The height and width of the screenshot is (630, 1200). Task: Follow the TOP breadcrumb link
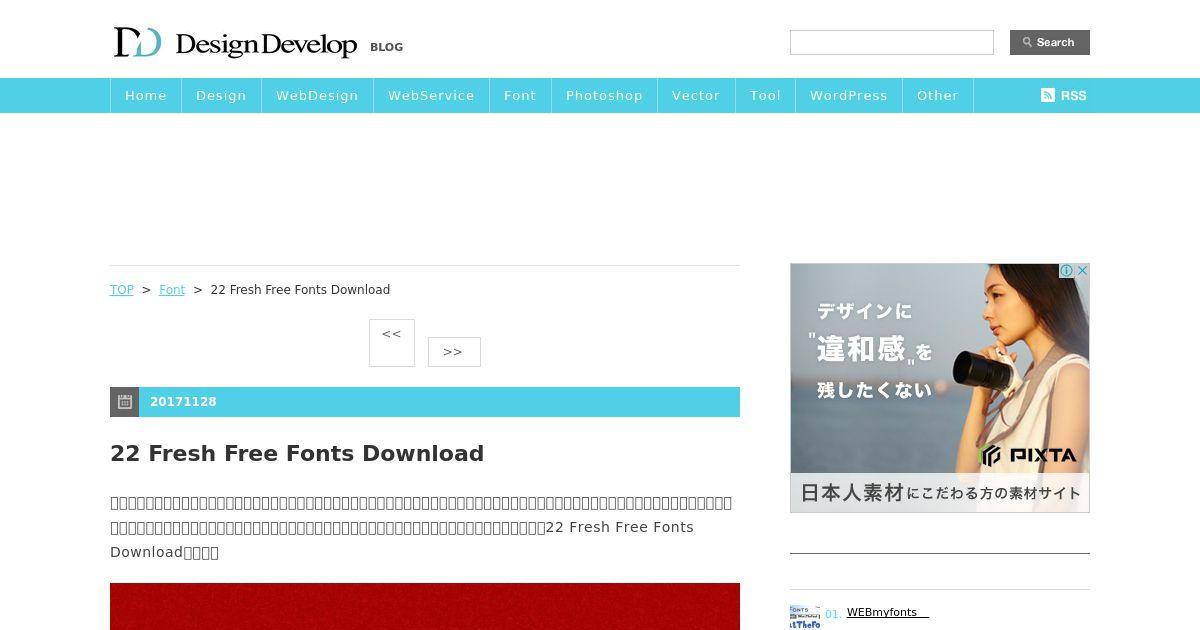pyautogui.click(x=122, y=290)
